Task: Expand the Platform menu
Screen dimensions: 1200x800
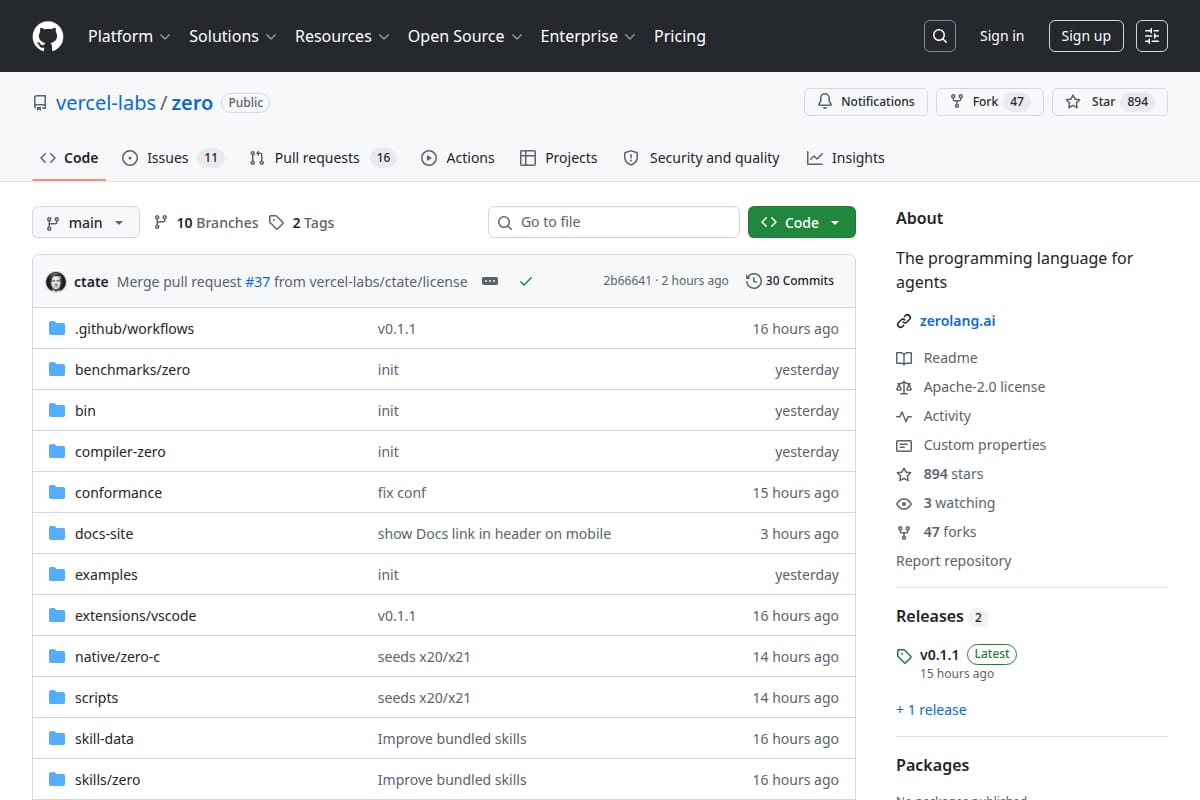Action: click(x=128, y=36)
